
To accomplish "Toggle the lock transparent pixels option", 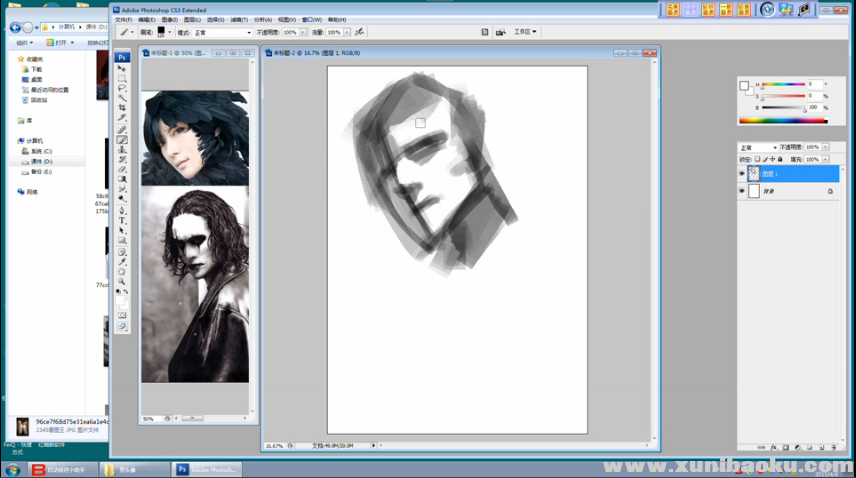I will point(757,159).
